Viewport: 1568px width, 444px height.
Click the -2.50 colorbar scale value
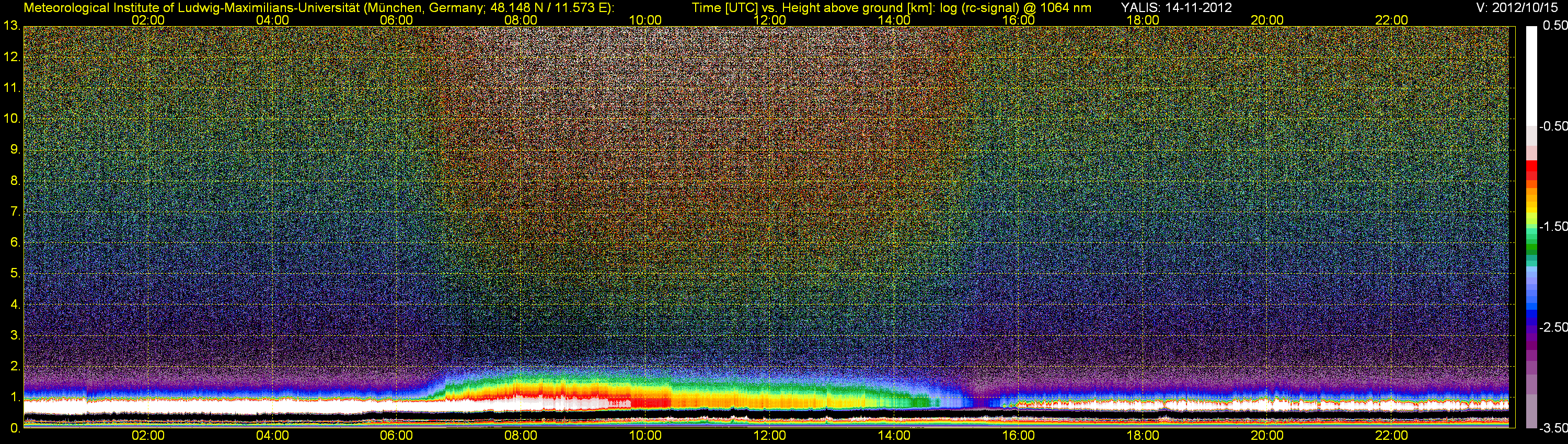coord(1553,327)
